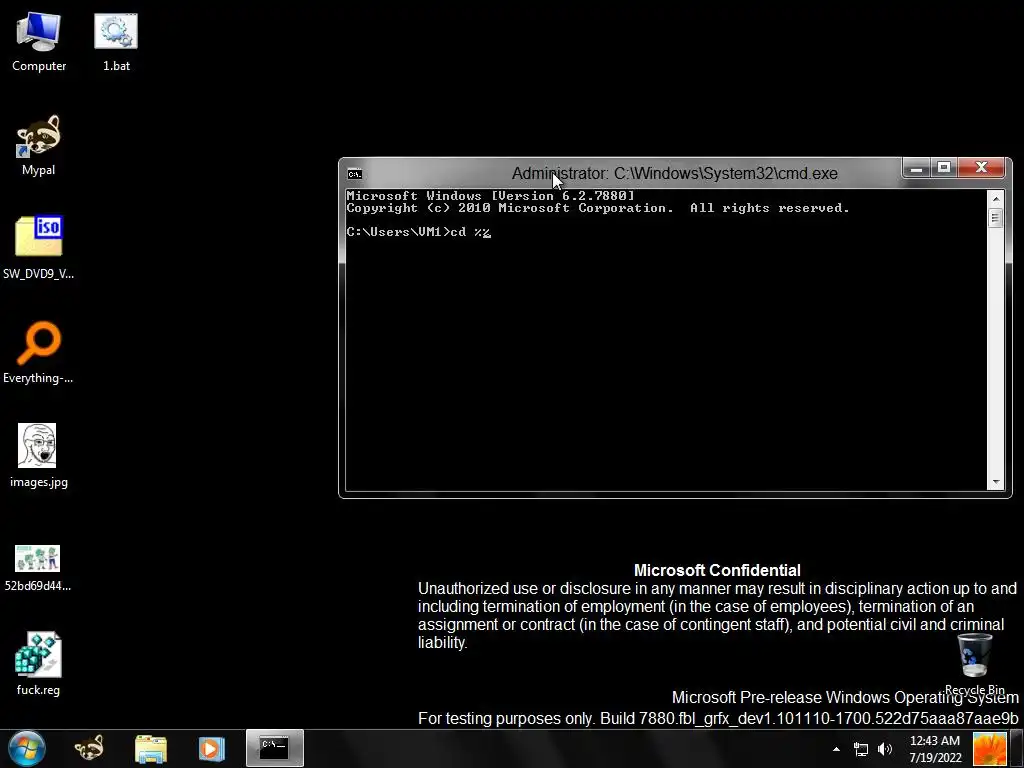Open Windows Media Player from the taskbar
This screenshot has width=1024, height=768.
click(x=211, y=748)
